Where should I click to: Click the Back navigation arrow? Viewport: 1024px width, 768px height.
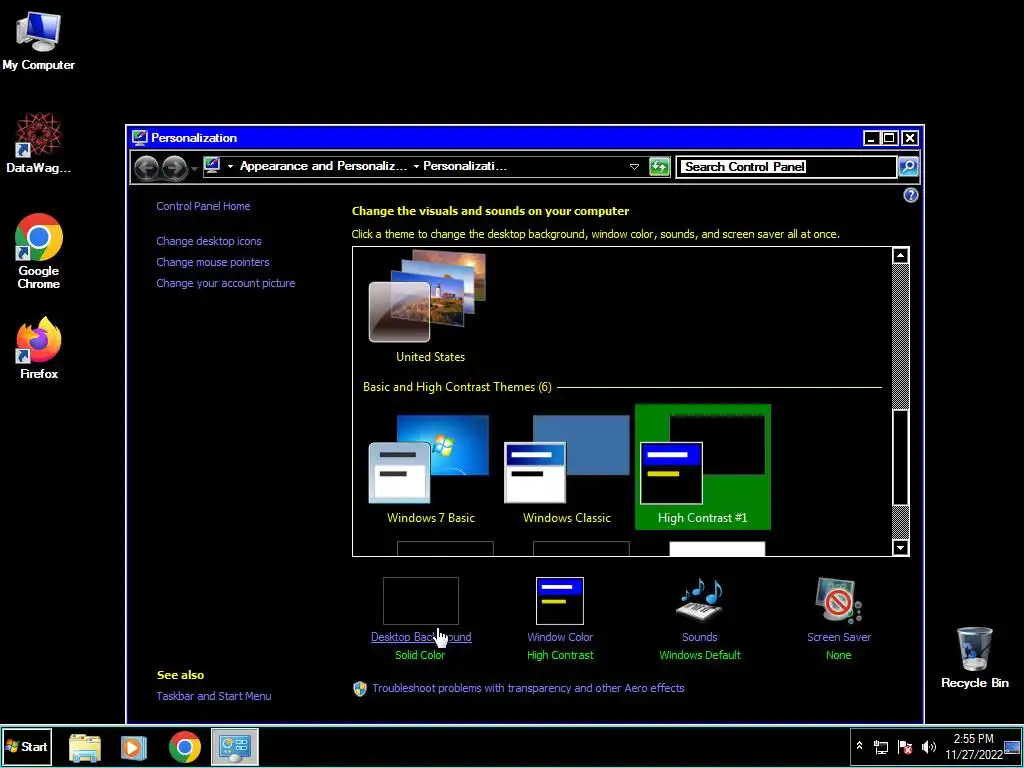click(147, 168)
